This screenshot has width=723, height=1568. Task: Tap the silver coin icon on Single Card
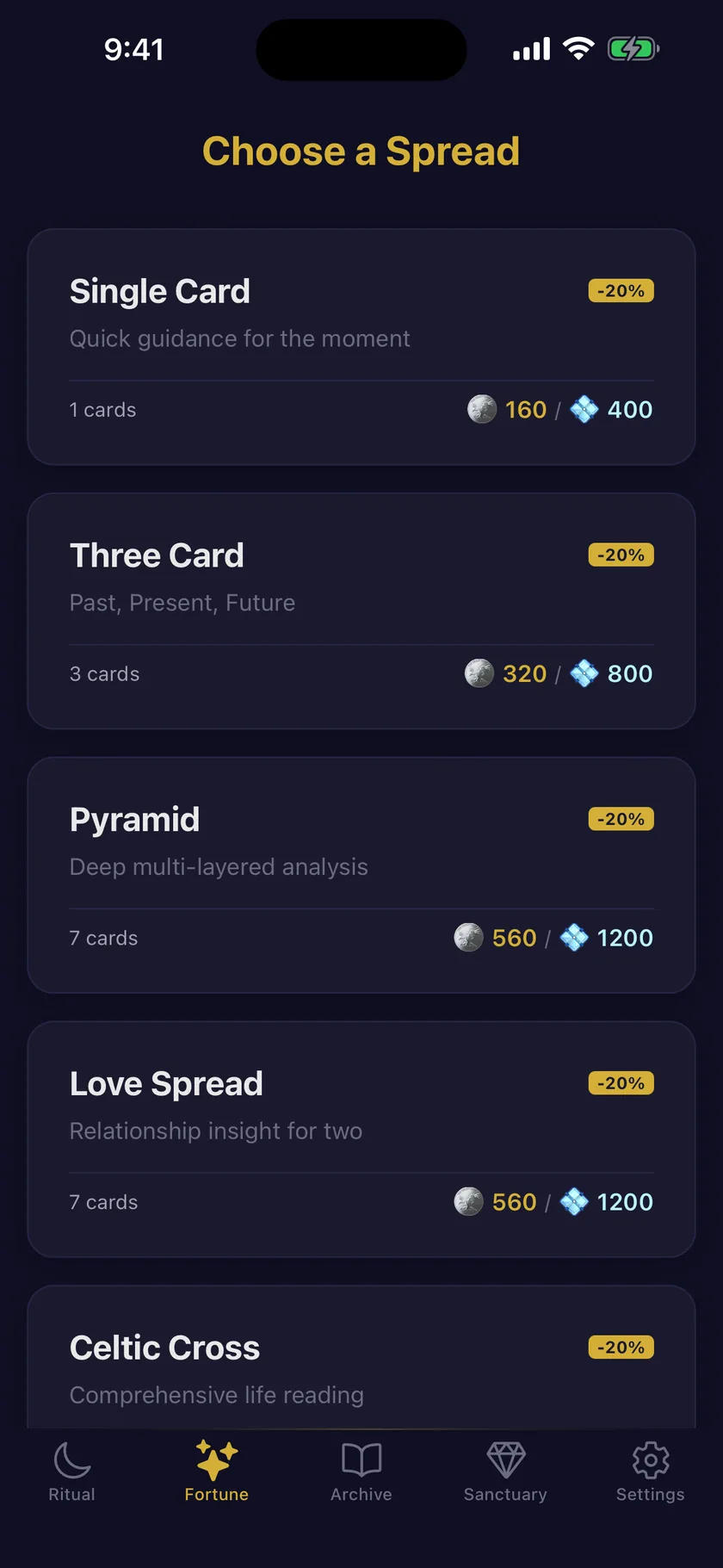click(x=482, y=409)
